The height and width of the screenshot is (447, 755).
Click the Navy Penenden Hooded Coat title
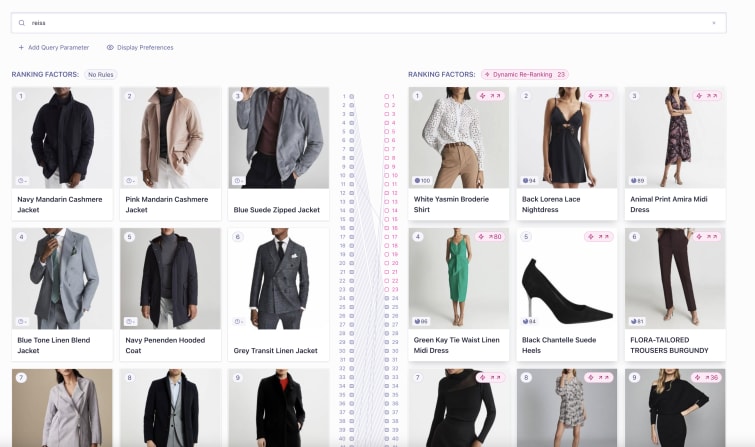coord(165,345)
